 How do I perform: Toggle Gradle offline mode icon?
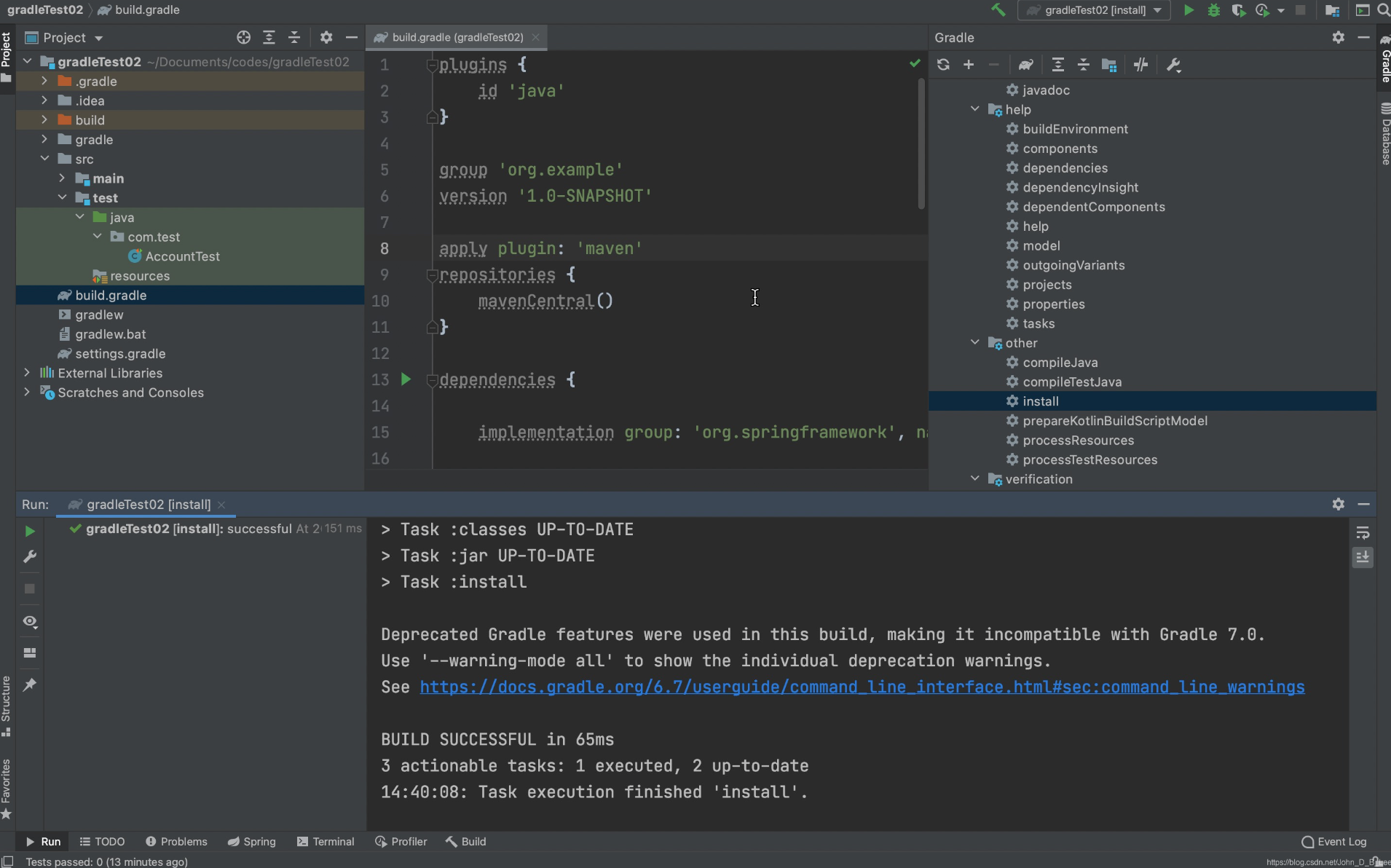[x=1140, y=65]
